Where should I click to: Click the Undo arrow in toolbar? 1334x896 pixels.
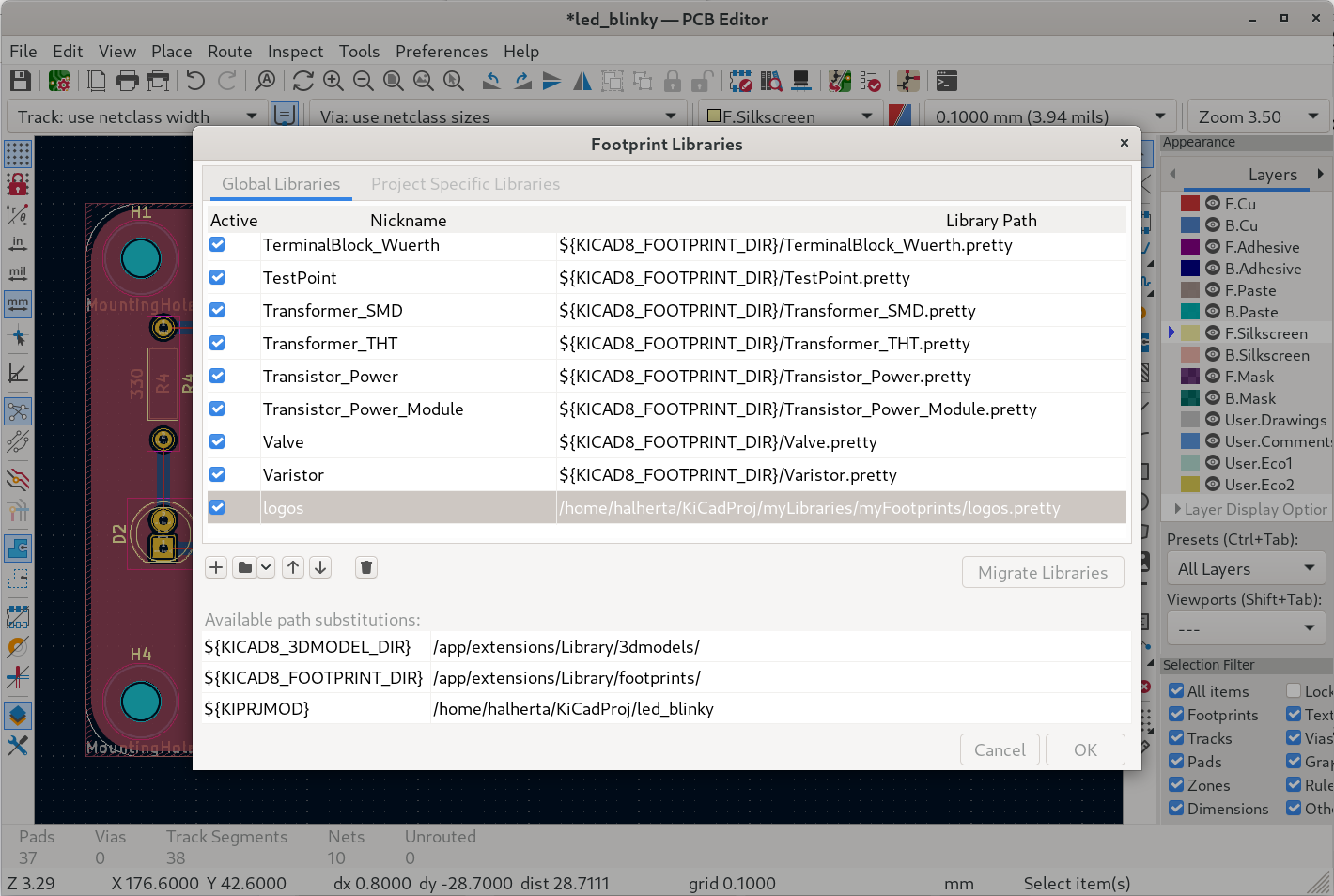click(x=195, y=82)
